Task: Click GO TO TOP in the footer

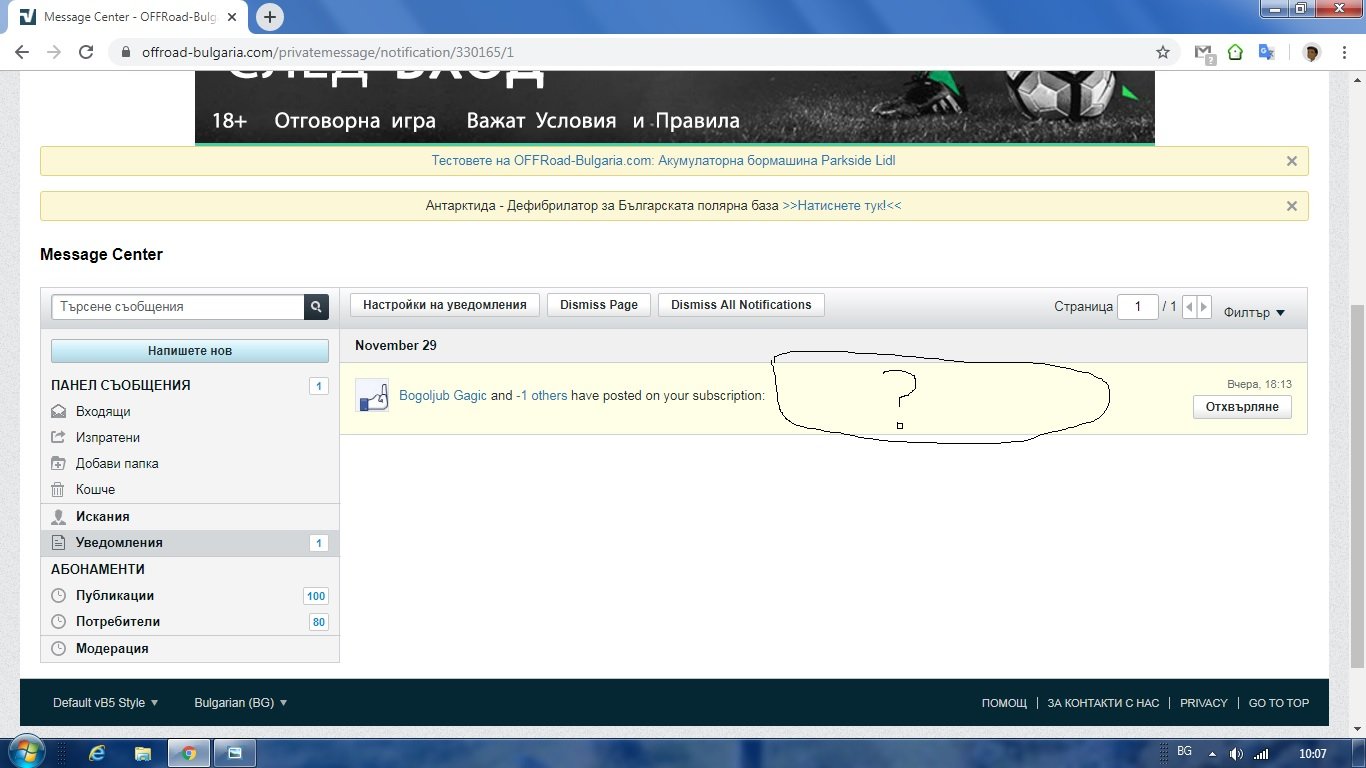Action: tap(1279, 703)
